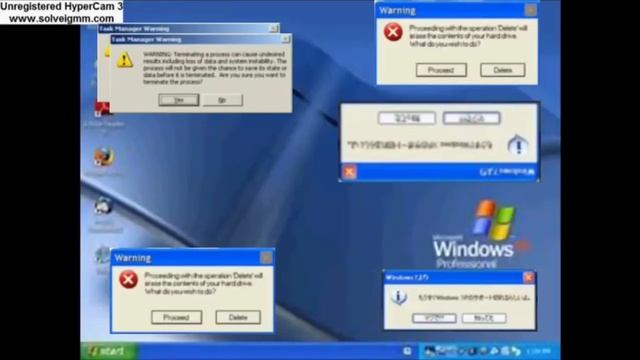Close the Japanese Windows dialog
The image size is (640, 360).
pyautogui.click(x=528, y=278)
